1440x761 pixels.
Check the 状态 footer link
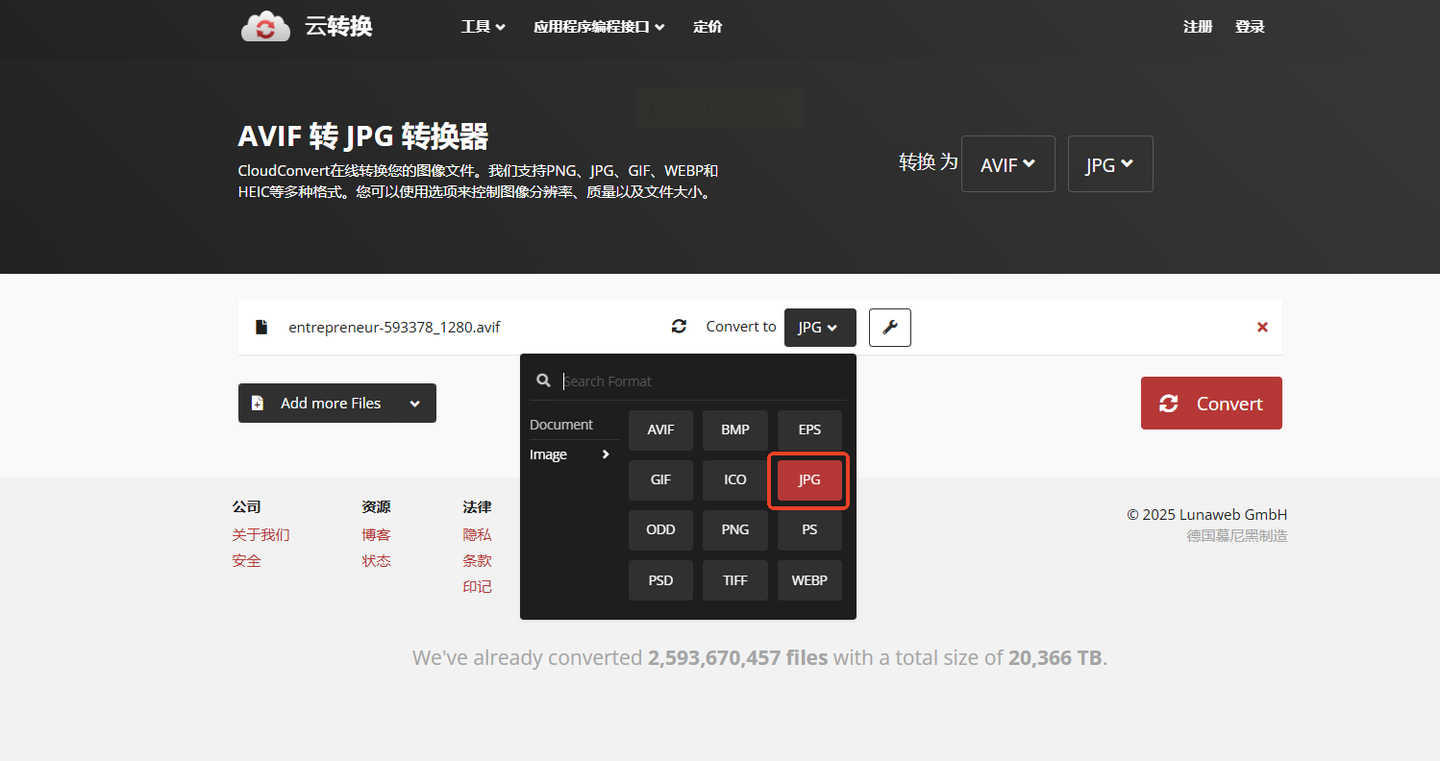[x=377, y=561]
